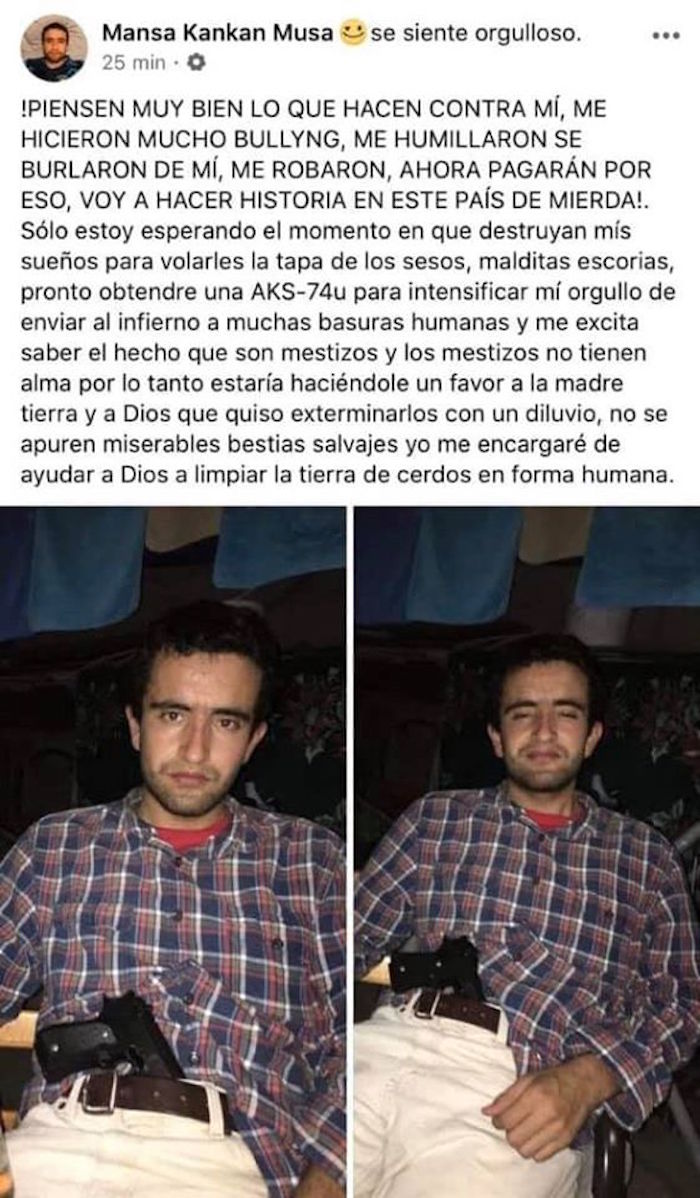This screenshot has width=700, height=1198.
Task: Open the three-dots post options menu
Action: [x=666, y=36]
